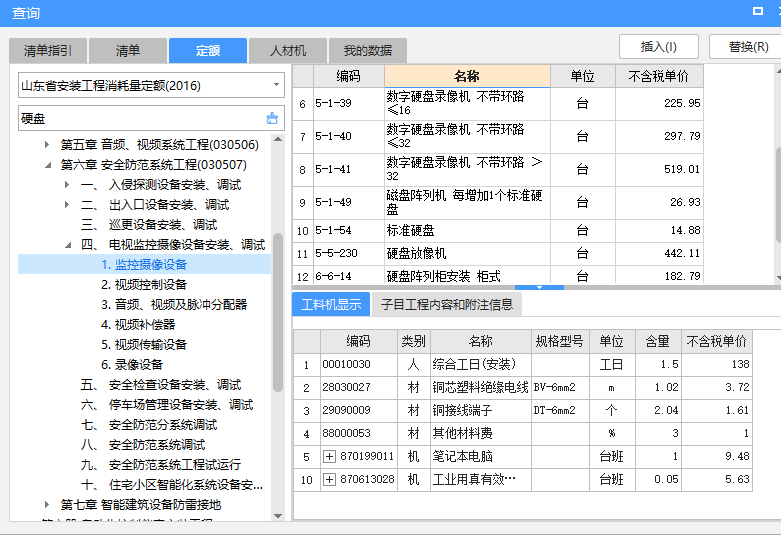
Task: Select 十、住宅小区智能化系统设备安… tree item
Action: [172, 485]
